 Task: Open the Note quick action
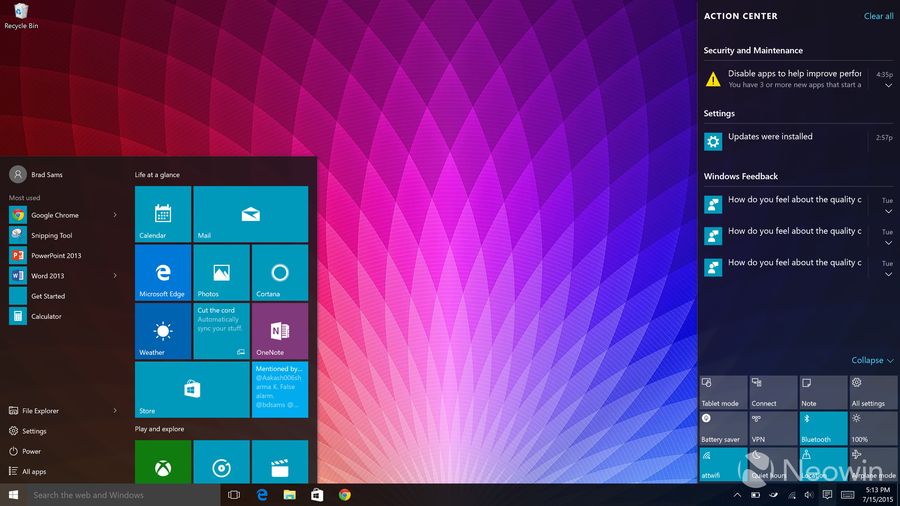click(823, 392)
